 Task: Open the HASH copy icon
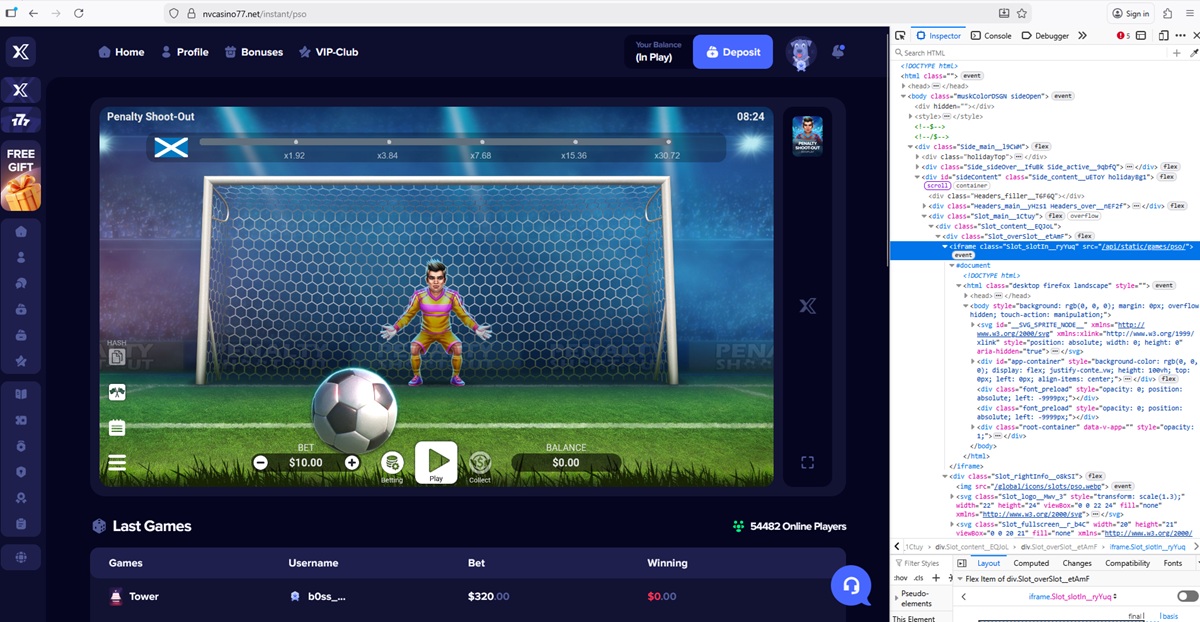(x=117, y=357)
